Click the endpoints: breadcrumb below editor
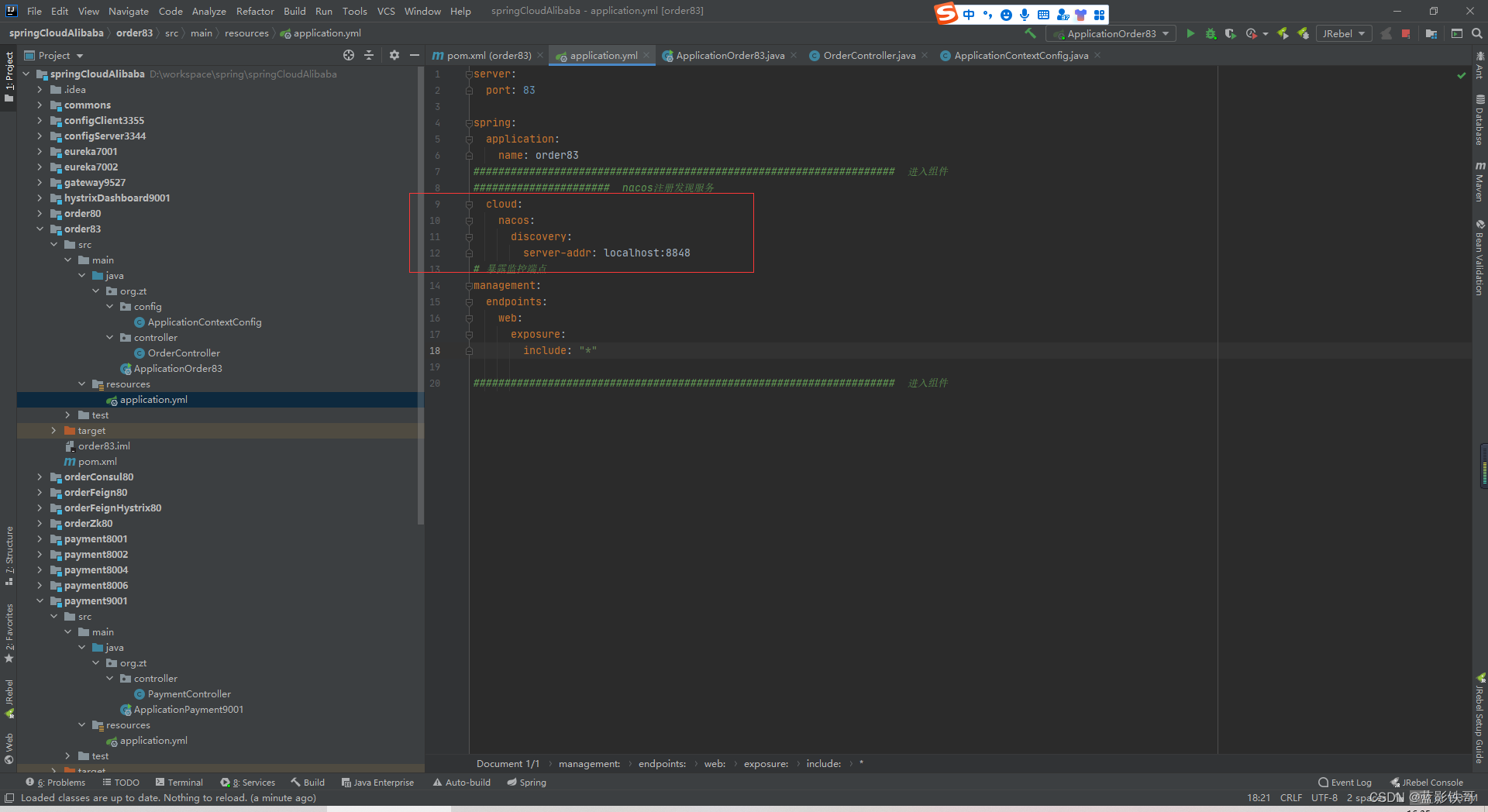 662,764
